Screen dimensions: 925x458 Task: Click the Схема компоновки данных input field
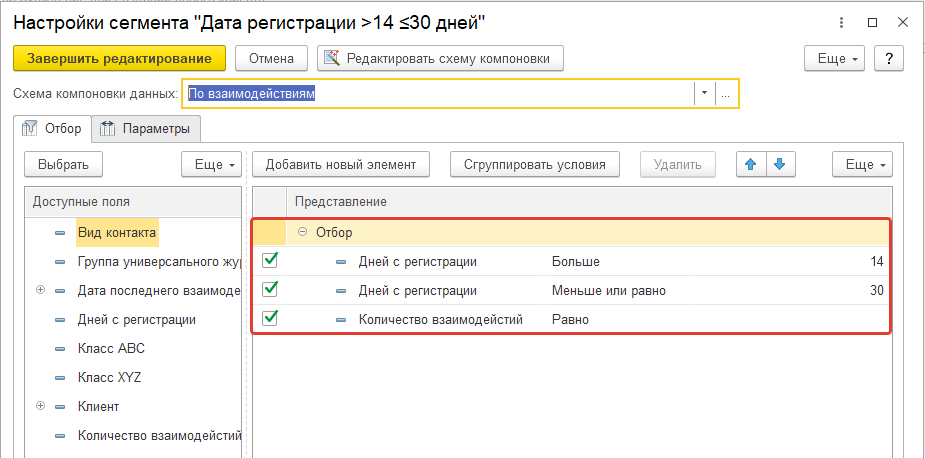[438, 93]
